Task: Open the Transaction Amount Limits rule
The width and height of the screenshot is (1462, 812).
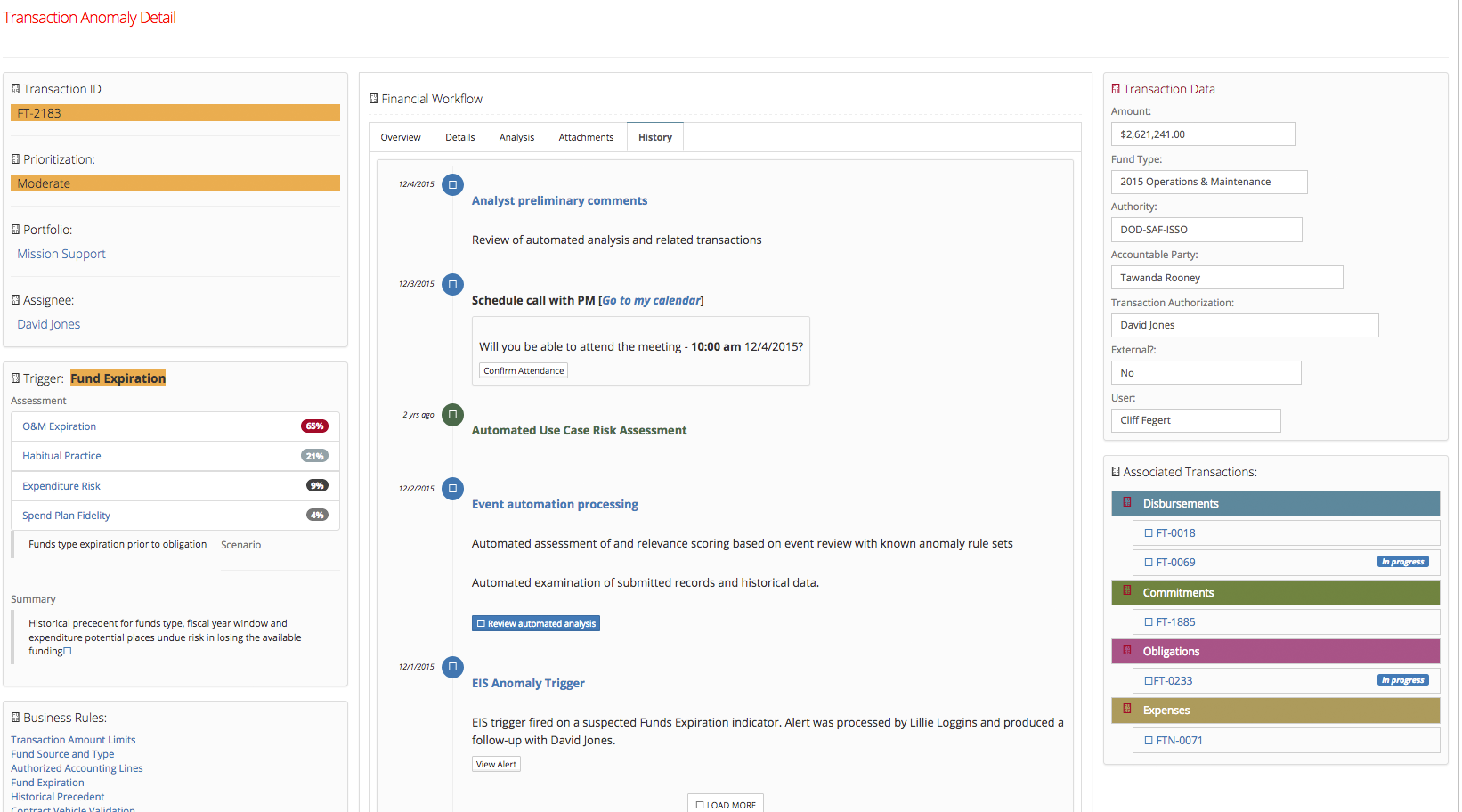Action: [x=73, y=740]
